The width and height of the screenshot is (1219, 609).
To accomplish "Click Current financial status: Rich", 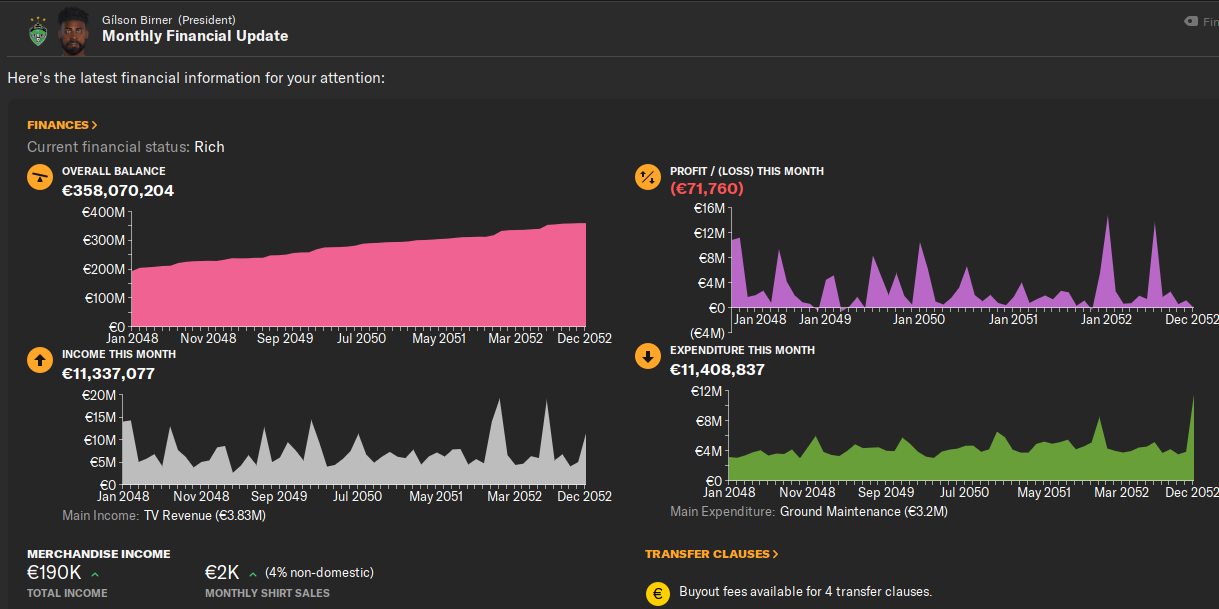I will [x=126, y=147].
